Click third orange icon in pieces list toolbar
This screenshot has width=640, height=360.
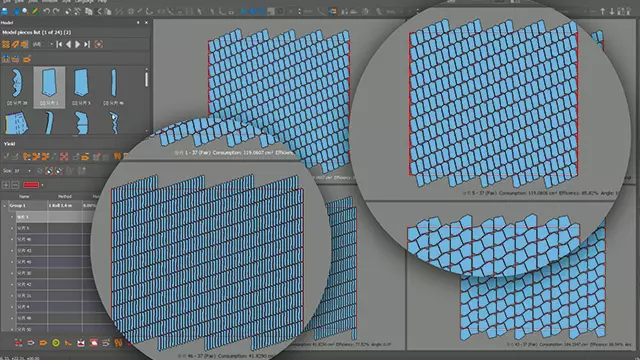24,44
